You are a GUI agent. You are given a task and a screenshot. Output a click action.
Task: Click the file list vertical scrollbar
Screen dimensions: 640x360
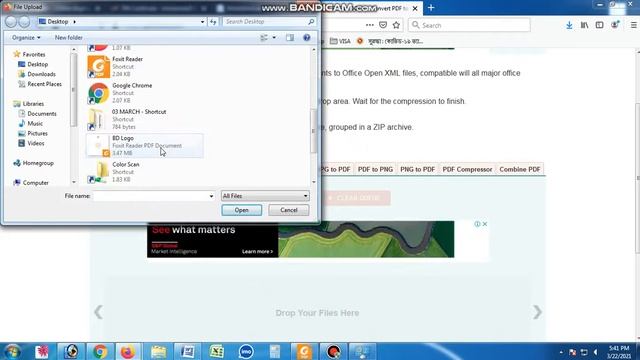point(313,131)
